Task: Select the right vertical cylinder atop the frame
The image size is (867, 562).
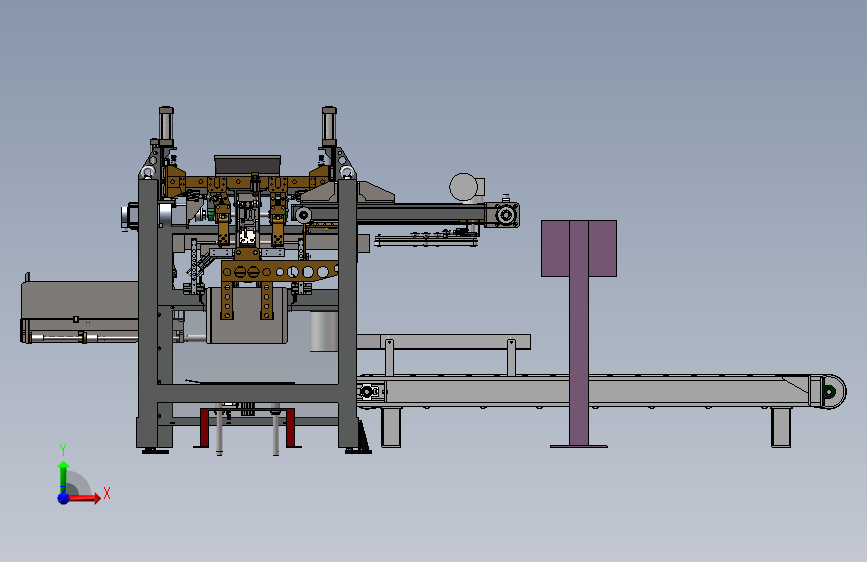Action: click(330, 127)
